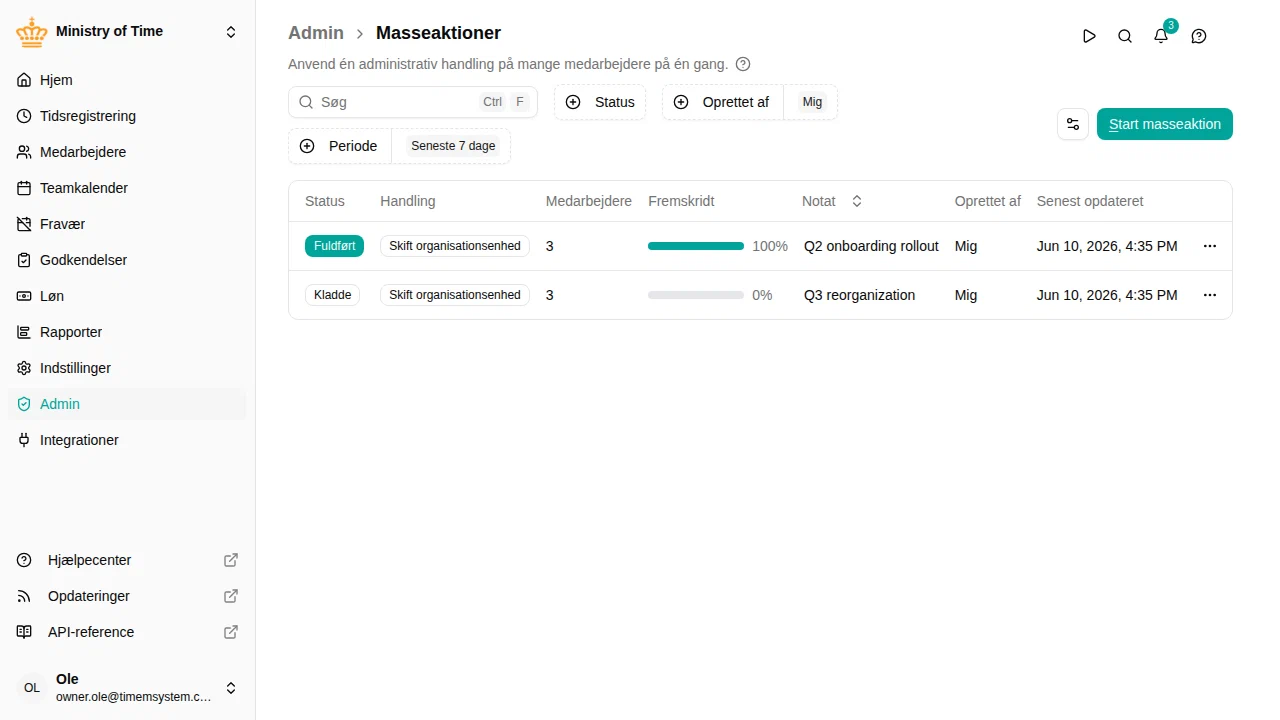The height and width of the screenshot is (720, 1280).
Task: Click the 0% progress bar
Action: pos(696,295)
